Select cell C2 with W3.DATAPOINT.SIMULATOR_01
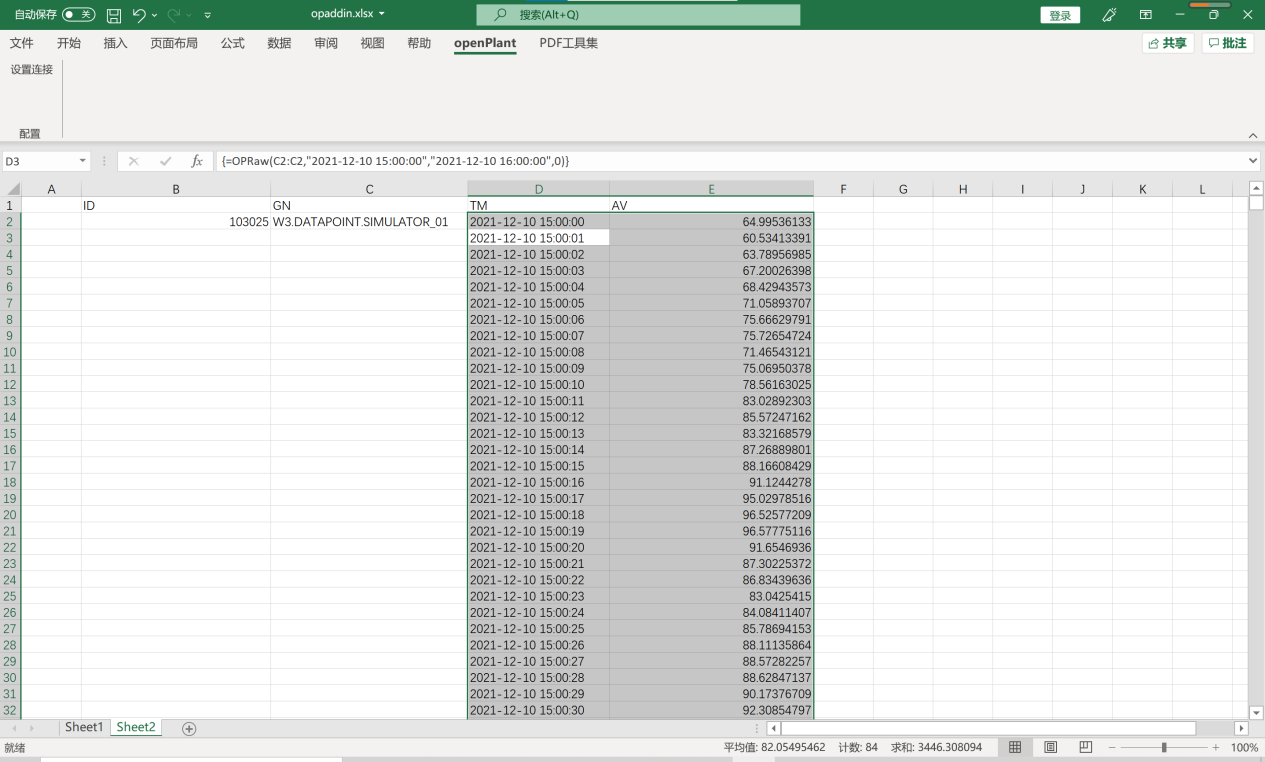Viewport: 1265px width, 762px height. [x=369, y=222]
